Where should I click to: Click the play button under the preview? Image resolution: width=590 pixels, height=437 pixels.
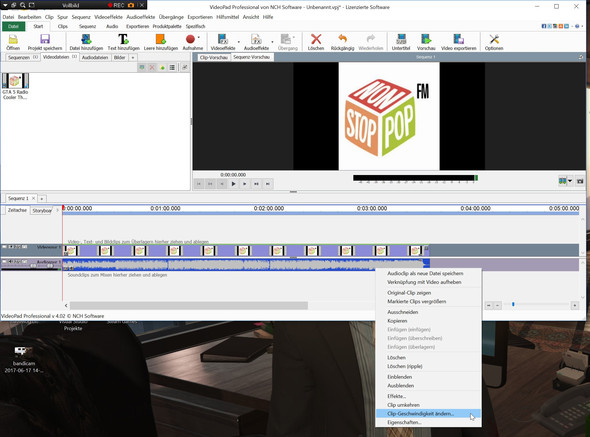tap(233, 184)
